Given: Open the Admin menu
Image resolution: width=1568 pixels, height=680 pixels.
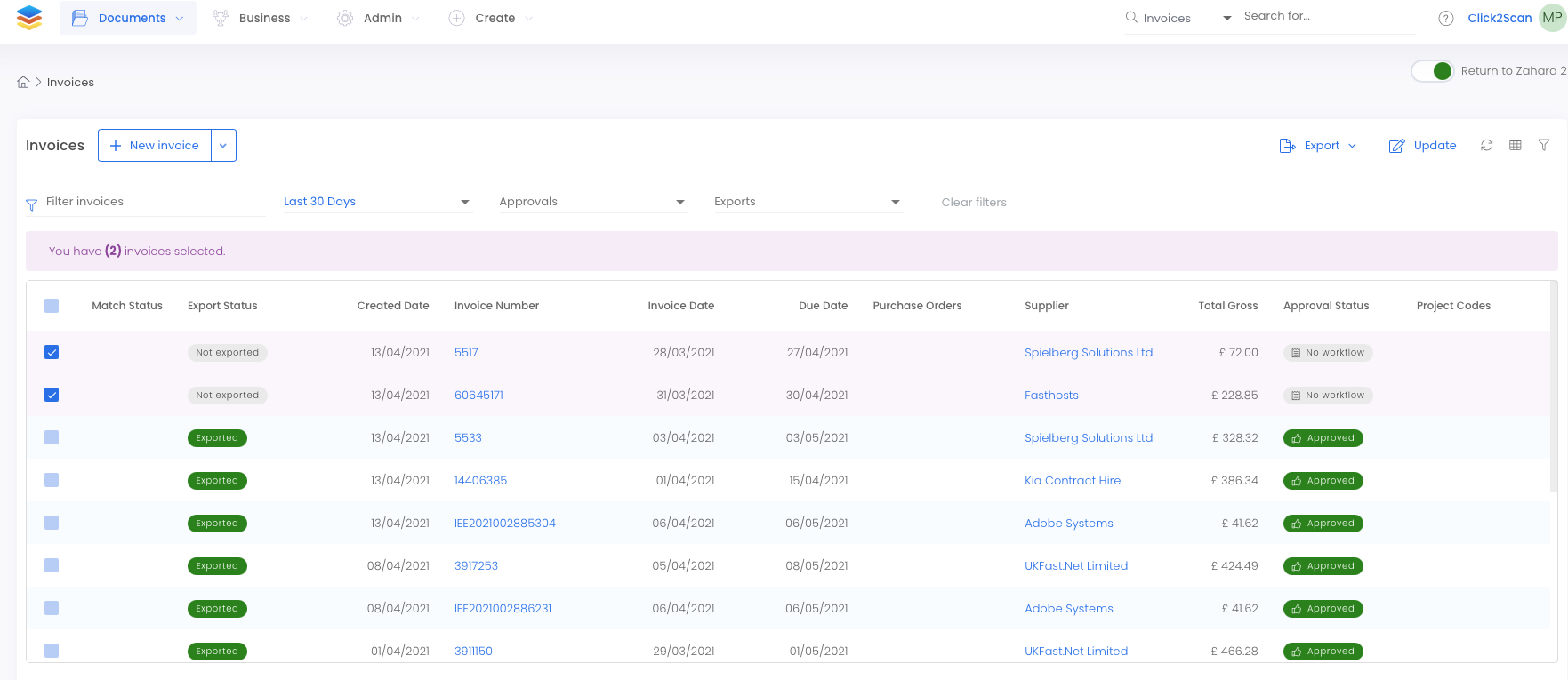Looking at the screenshot, I should (382, 18).
